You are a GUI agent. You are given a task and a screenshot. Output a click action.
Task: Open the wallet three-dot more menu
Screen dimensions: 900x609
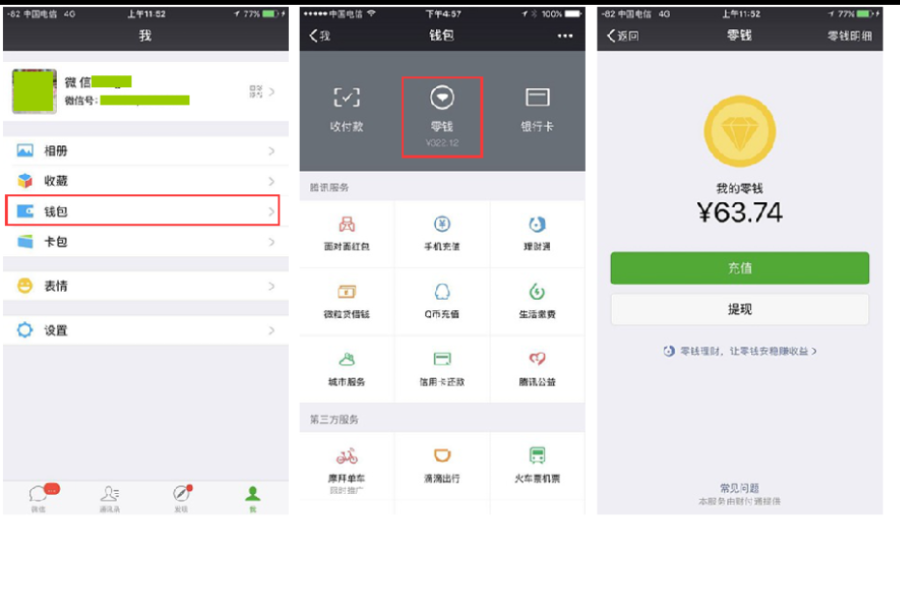[565, 36]
